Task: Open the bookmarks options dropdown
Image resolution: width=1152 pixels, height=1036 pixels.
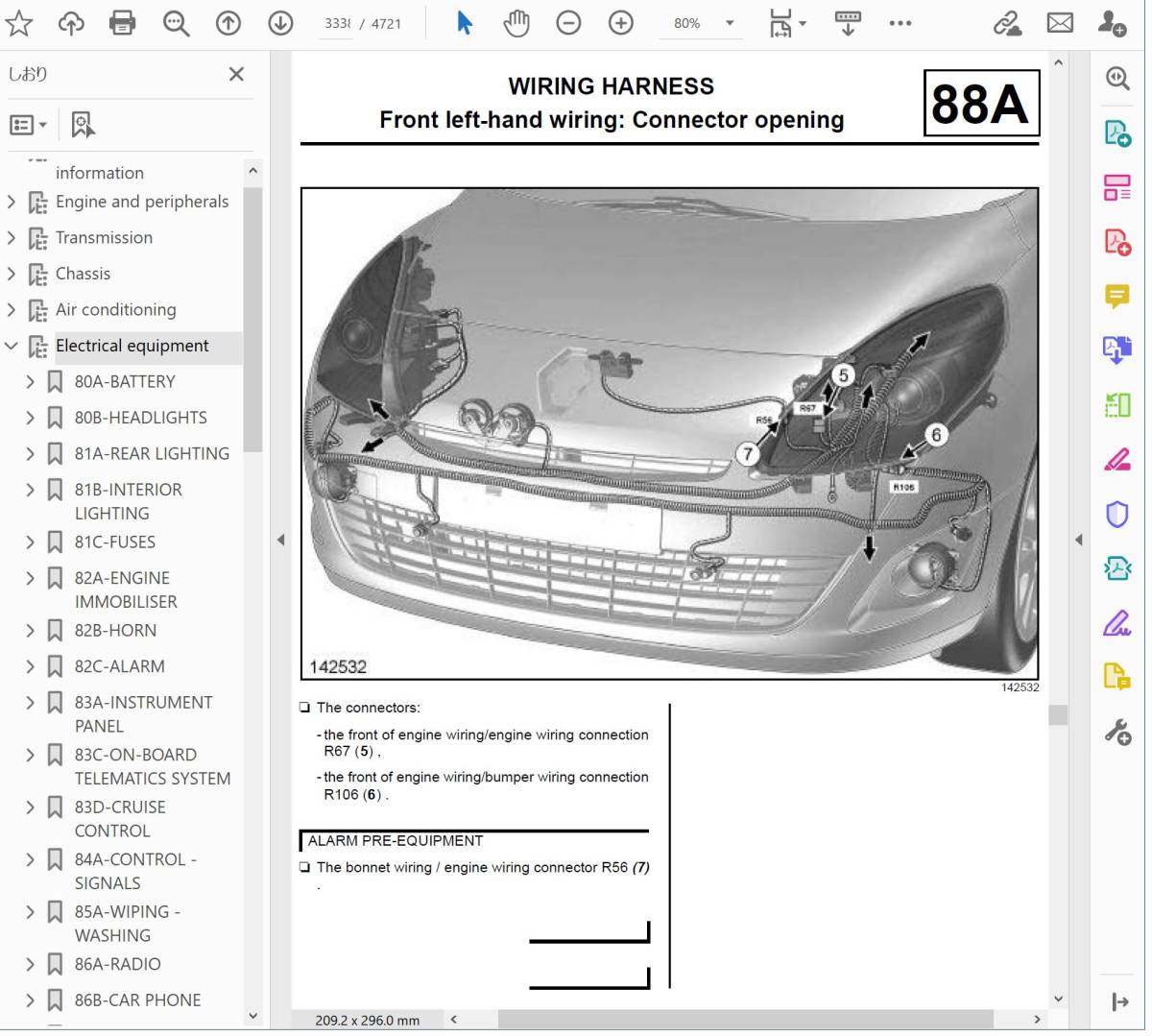Action: [x=28, y=125]
